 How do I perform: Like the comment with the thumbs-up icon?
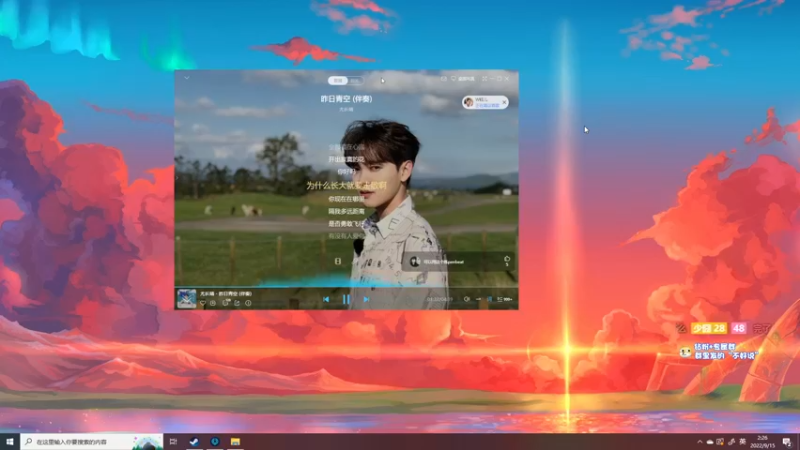(x=507, y=259)
